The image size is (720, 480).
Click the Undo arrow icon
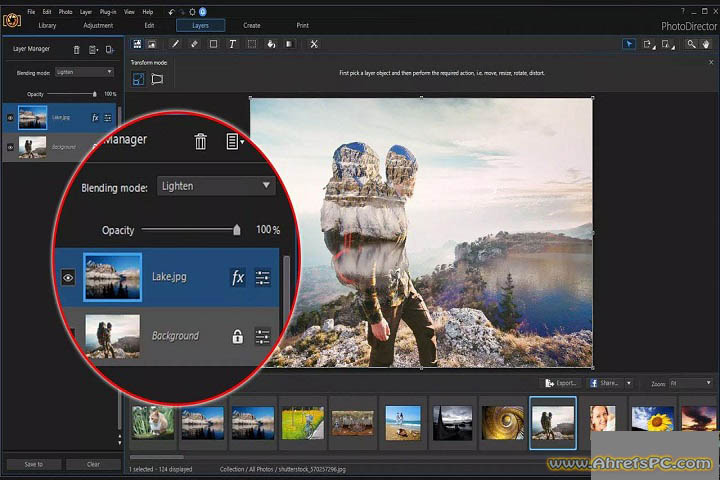171,12
